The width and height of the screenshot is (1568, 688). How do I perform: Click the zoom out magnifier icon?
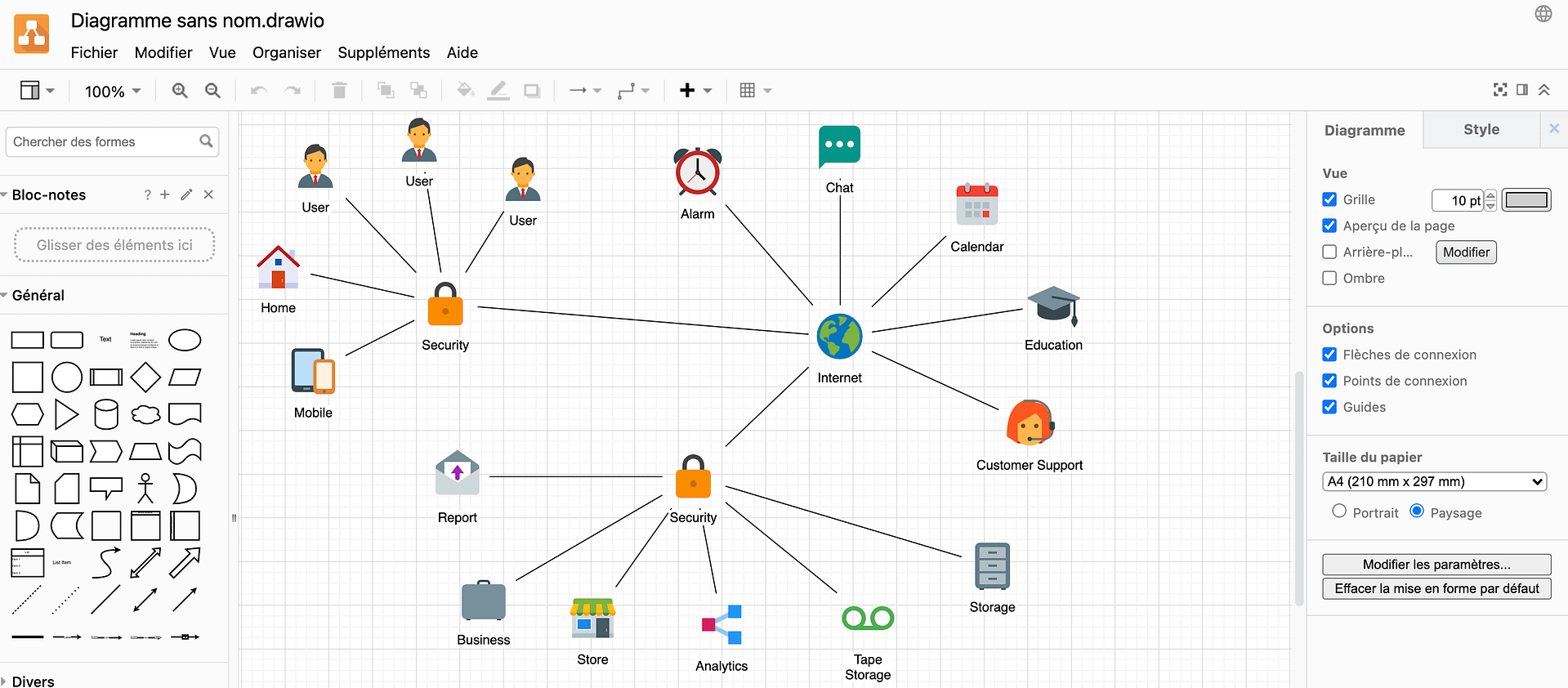(x=212, y=91)
